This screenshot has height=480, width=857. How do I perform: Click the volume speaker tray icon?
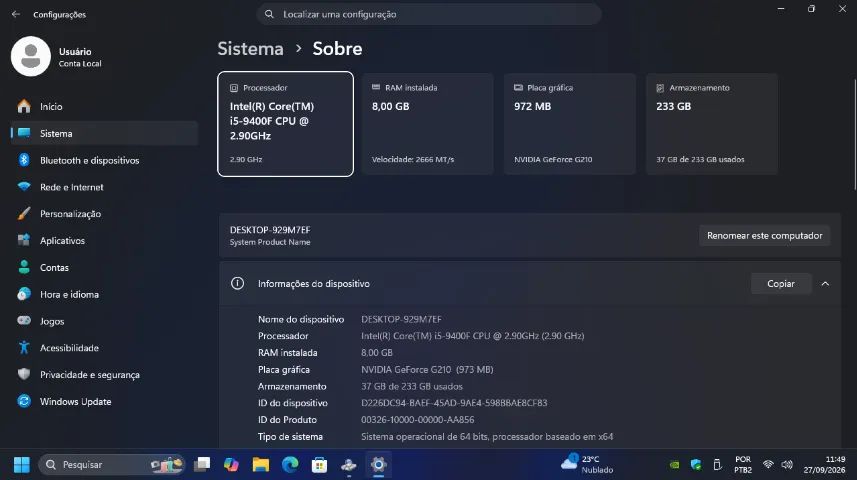pos(787,465)
